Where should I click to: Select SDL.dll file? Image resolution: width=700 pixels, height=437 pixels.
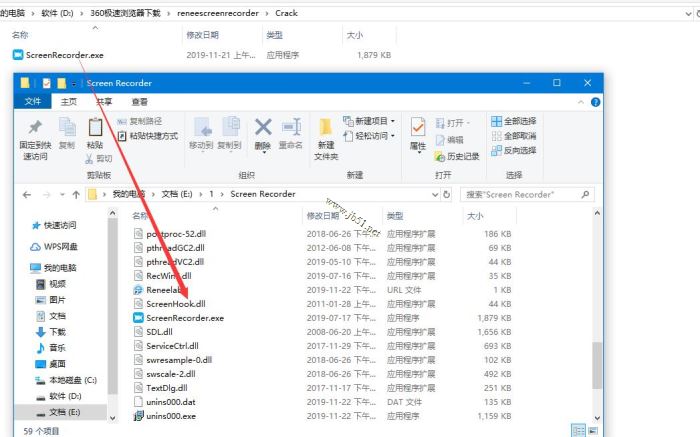click(153, 332)
